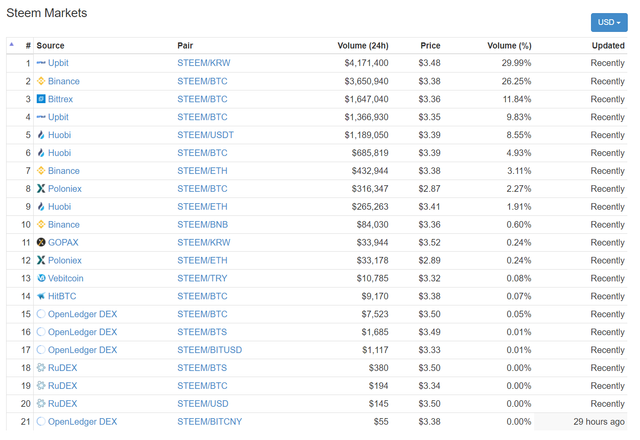Image resolution: width=640 pixels, height=440 pixels.
Task: Open RuDEX source link in row 18
Action: (62, 368)
